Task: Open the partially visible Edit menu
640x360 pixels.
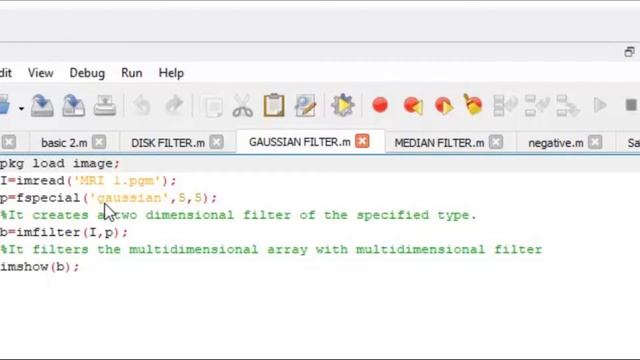Action: (5, 73)
